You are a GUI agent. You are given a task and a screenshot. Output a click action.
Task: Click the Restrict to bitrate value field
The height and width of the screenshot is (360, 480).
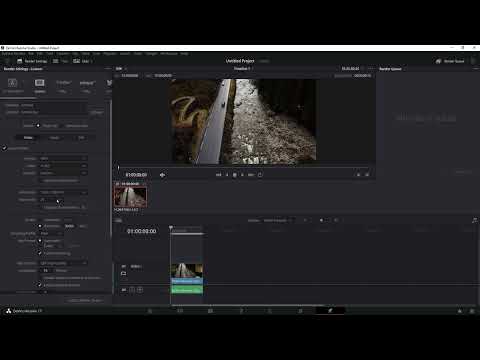(x=69, y=226)
